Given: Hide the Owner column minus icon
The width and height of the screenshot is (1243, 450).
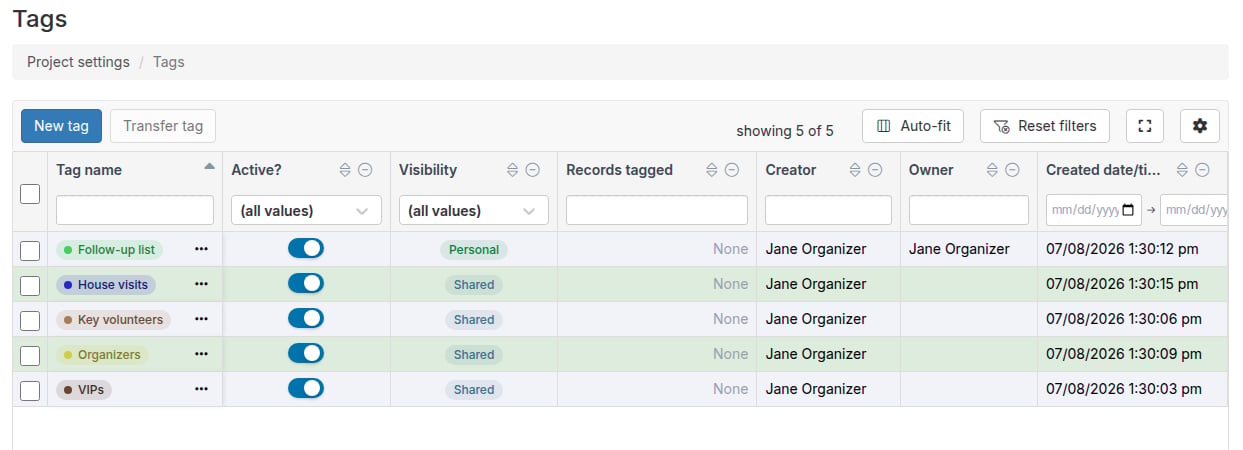Looking at the screenshot, I should pyautogui.click(x=1012, y=170).
